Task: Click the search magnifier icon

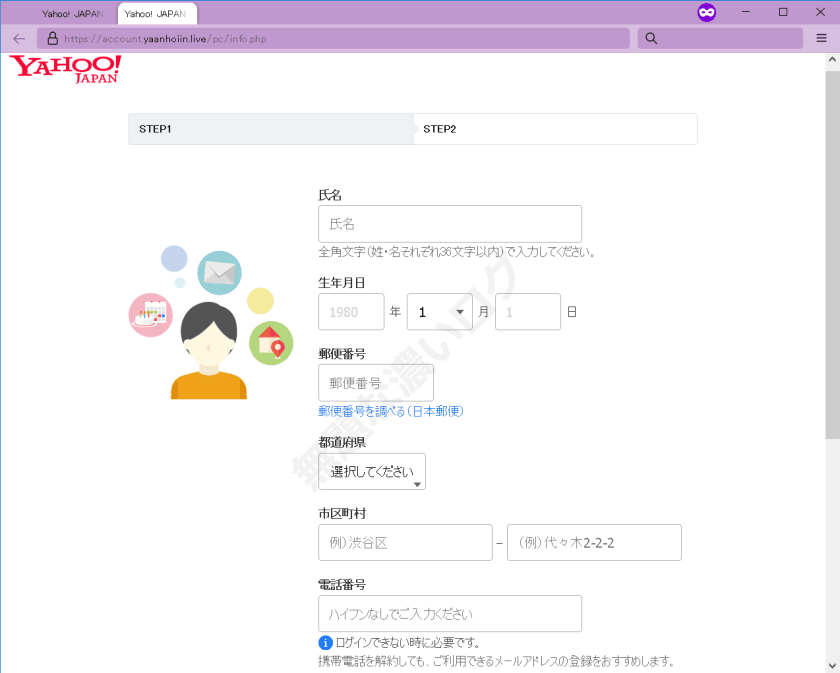Action: pos(650,38)
